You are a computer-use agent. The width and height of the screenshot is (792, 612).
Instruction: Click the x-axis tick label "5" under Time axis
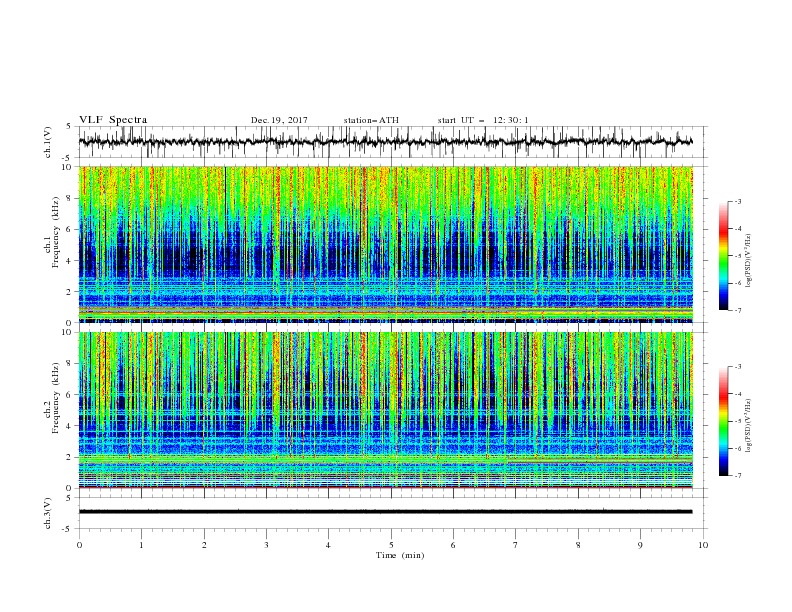tap(391, 545)
